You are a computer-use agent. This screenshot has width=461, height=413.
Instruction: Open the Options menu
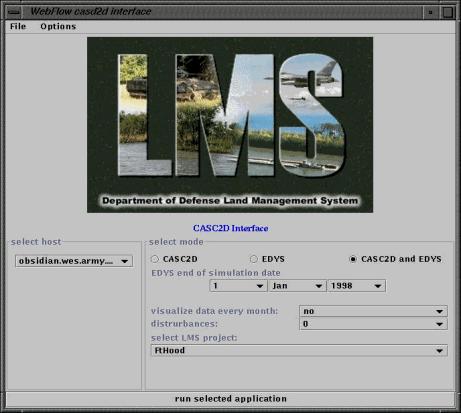click(58, 26)
